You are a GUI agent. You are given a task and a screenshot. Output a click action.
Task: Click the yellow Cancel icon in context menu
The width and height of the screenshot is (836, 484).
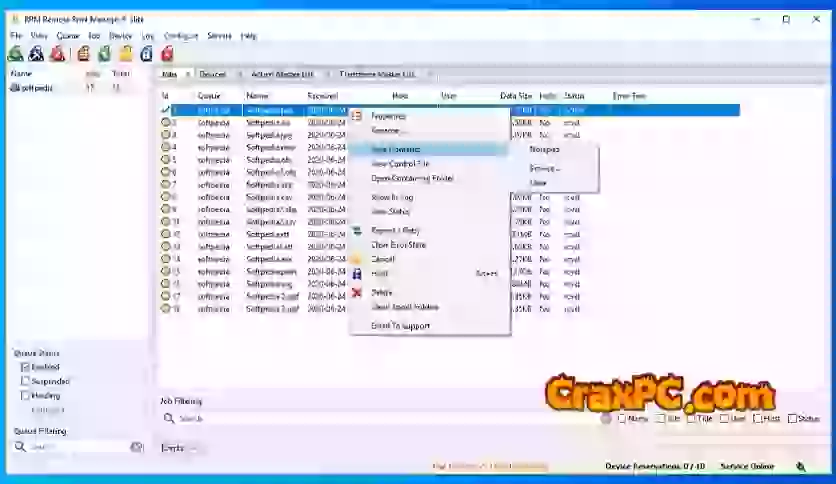357,260
